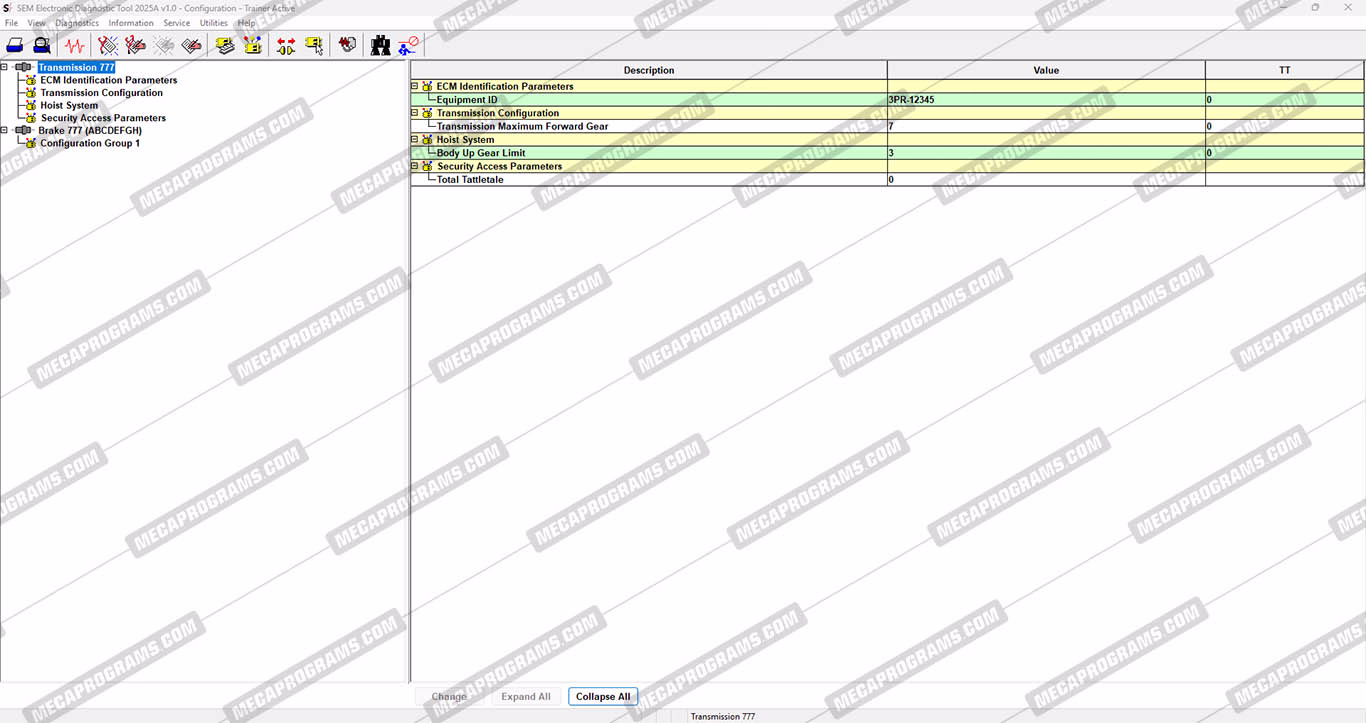
Task: Open the Help menu
Action: pos(246,23)
